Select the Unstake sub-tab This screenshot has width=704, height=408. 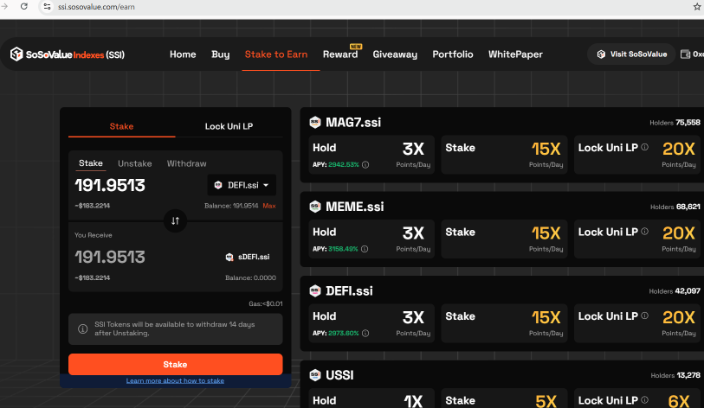[x=135, y=163]
